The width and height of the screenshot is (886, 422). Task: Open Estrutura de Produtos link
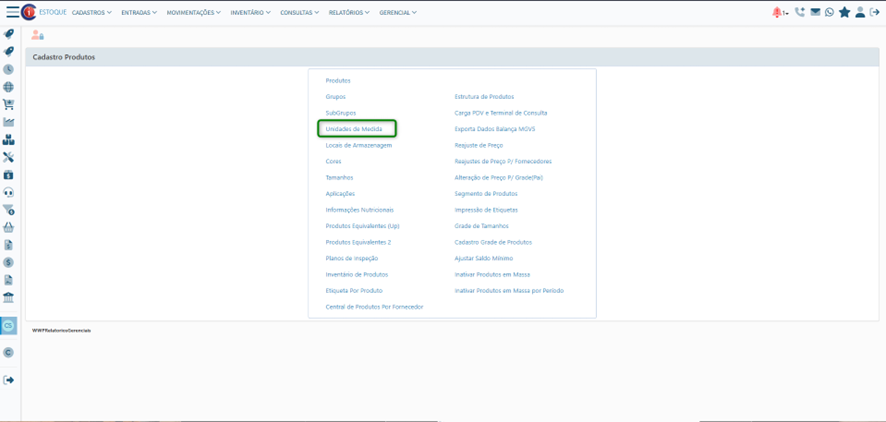tap(484, 97)
